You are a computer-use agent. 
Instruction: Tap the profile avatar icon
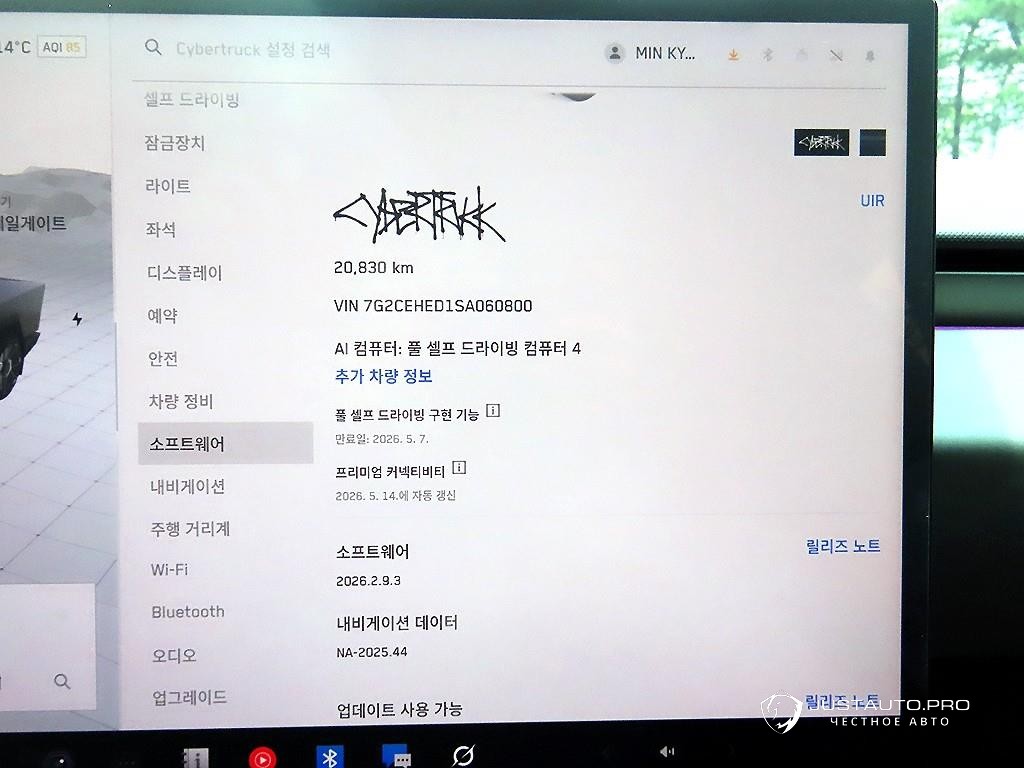(x=615, y=53)
